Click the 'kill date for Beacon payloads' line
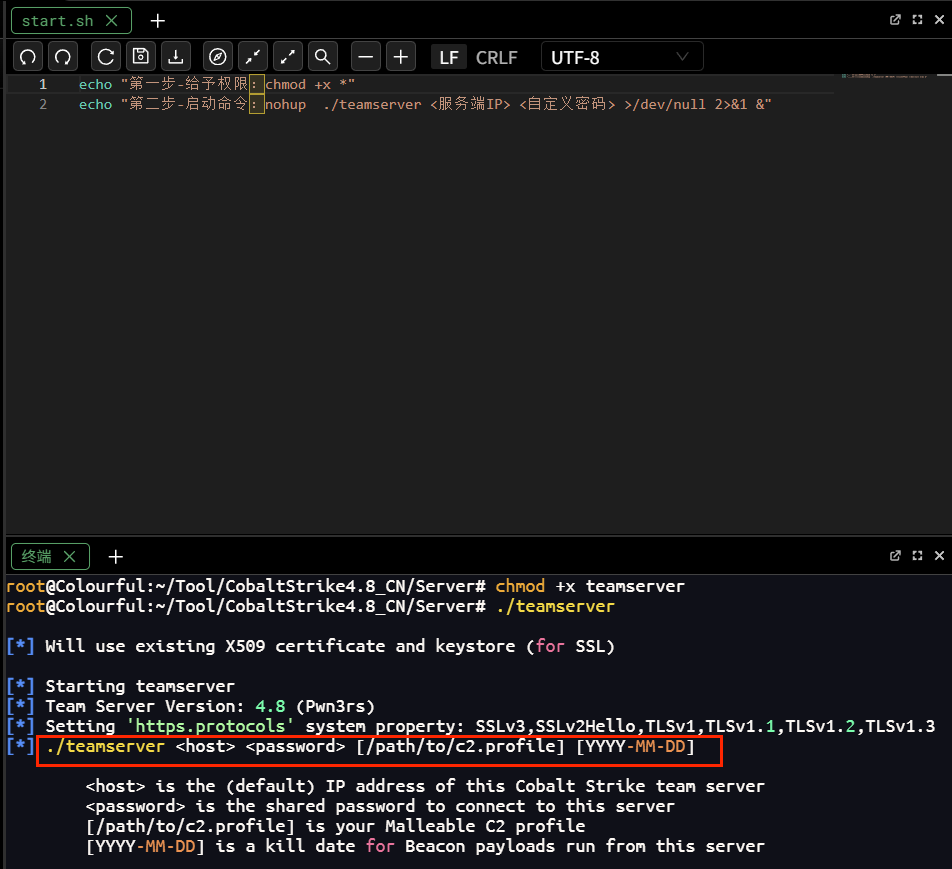This screenshot has width=952, height=869. pyautogui.click(x=425, y=846)
